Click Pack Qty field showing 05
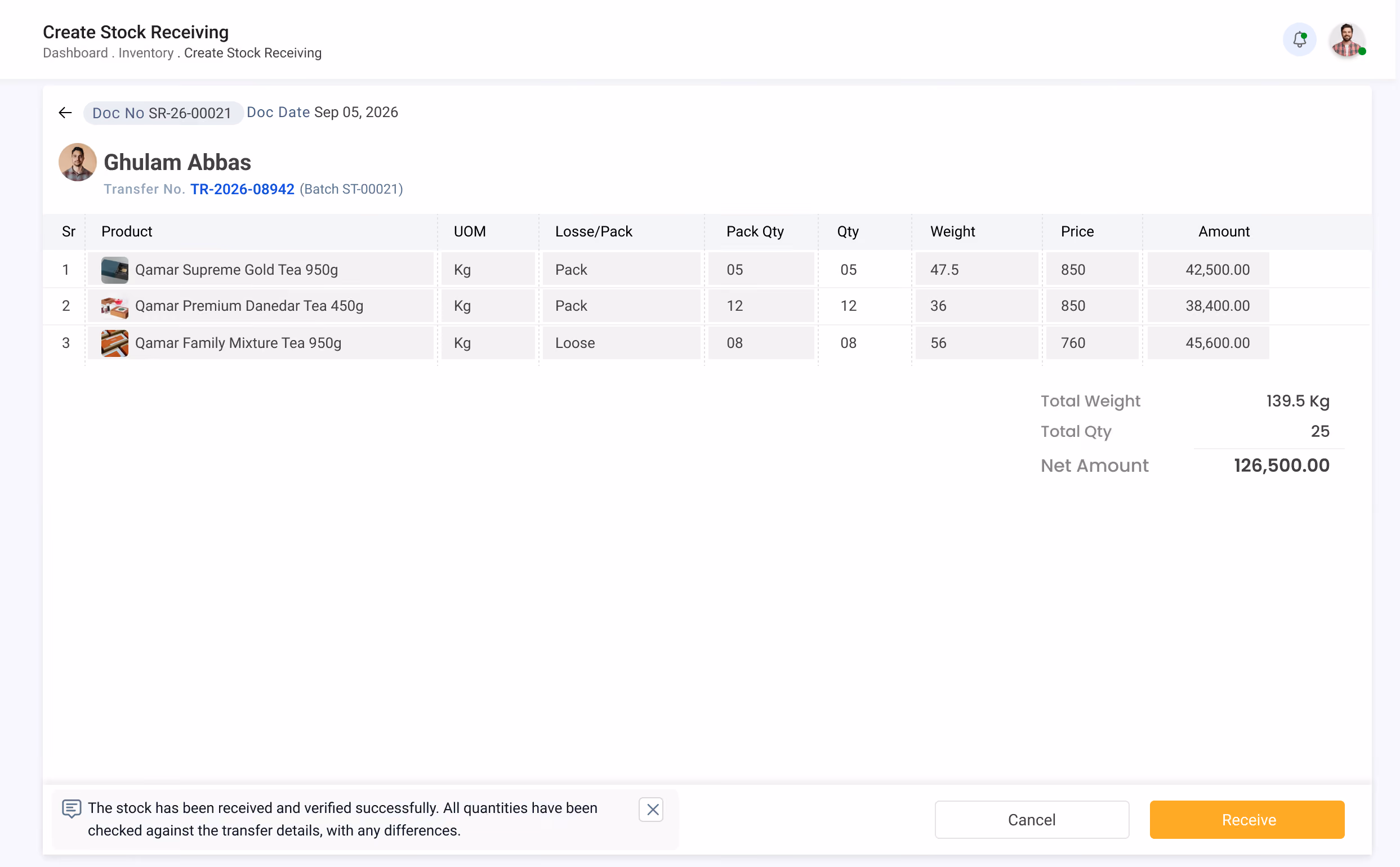The height and width of the screenshot is (867, 1400). pos(761,269)
